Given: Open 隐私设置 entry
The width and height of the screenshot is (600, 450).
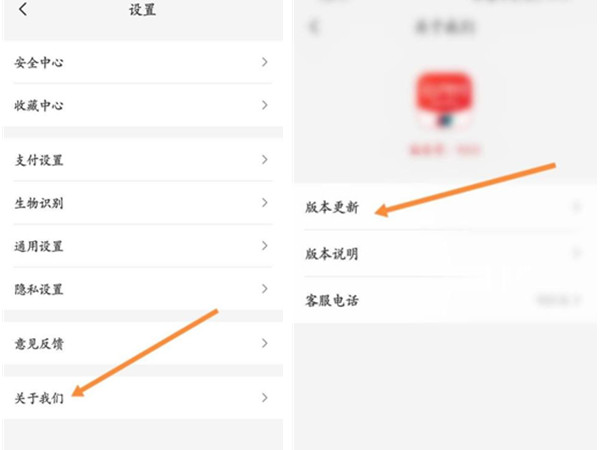Looking at the screenshot, I should point(143,289).
